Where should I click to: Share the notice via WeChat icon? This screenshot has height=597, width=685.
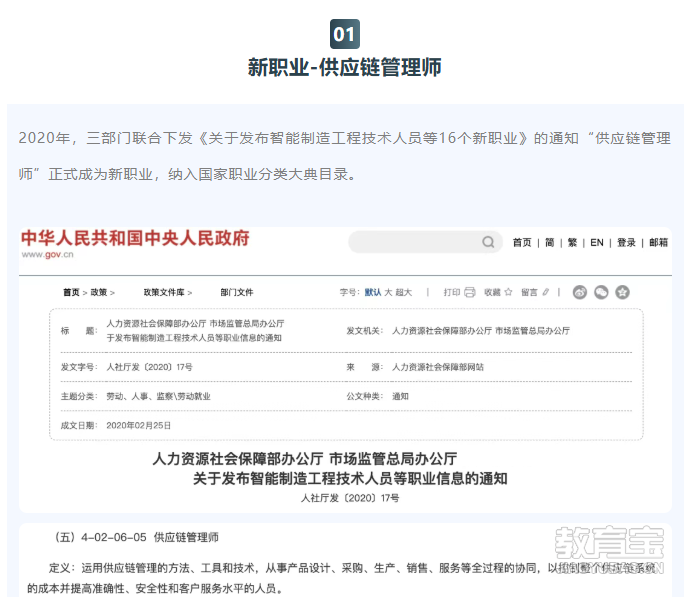[601, 292]
